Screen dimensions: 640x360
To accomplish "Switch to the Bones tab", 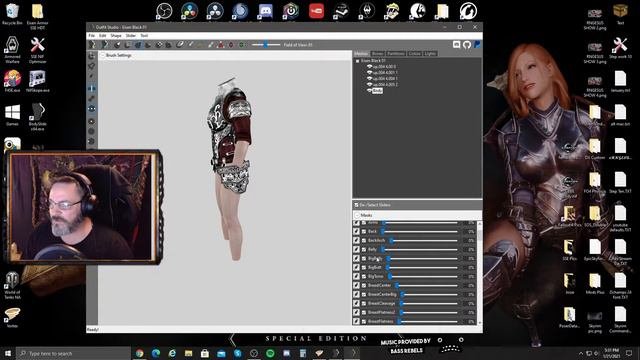I will pyautogui.click(x=378, y=53).
